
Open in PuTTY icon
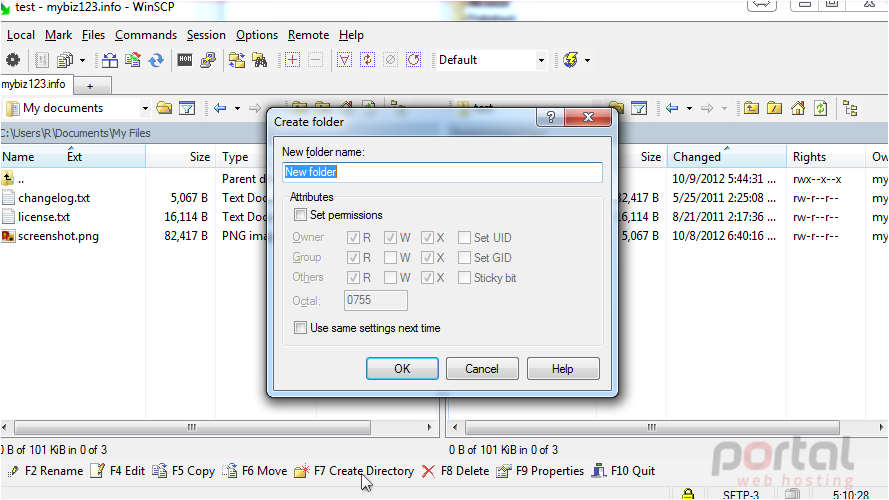pos(208,60)
